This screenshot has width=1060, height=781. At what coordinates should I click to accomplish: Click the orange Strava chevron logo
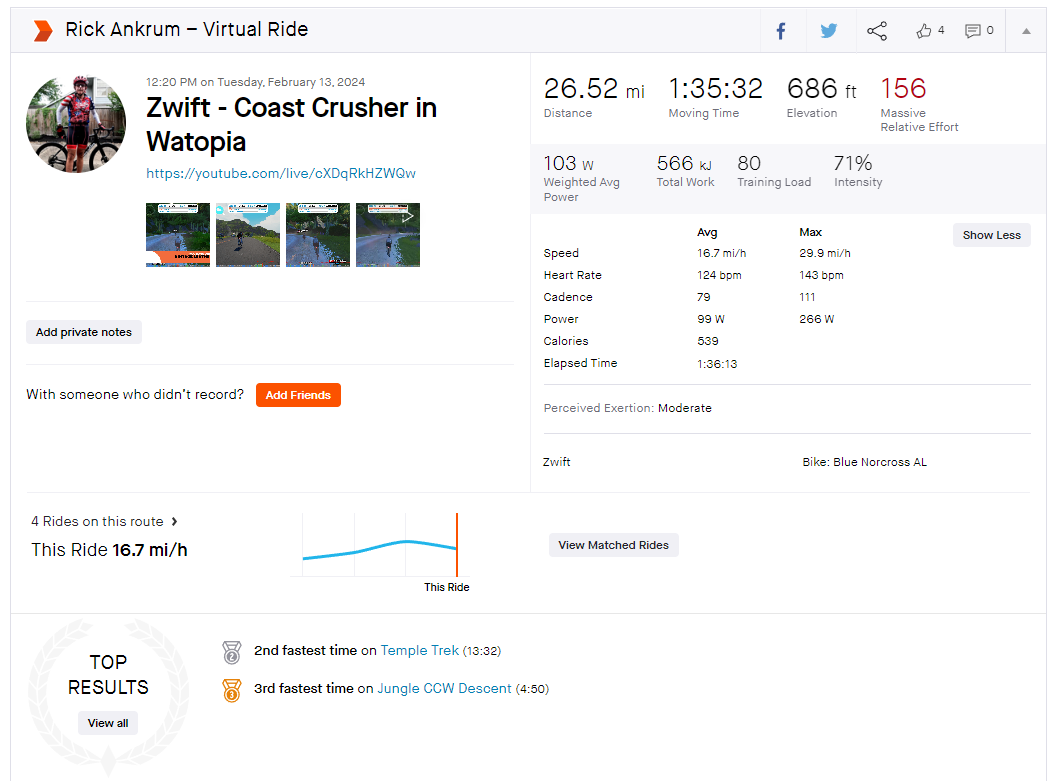tap(43, 30)
